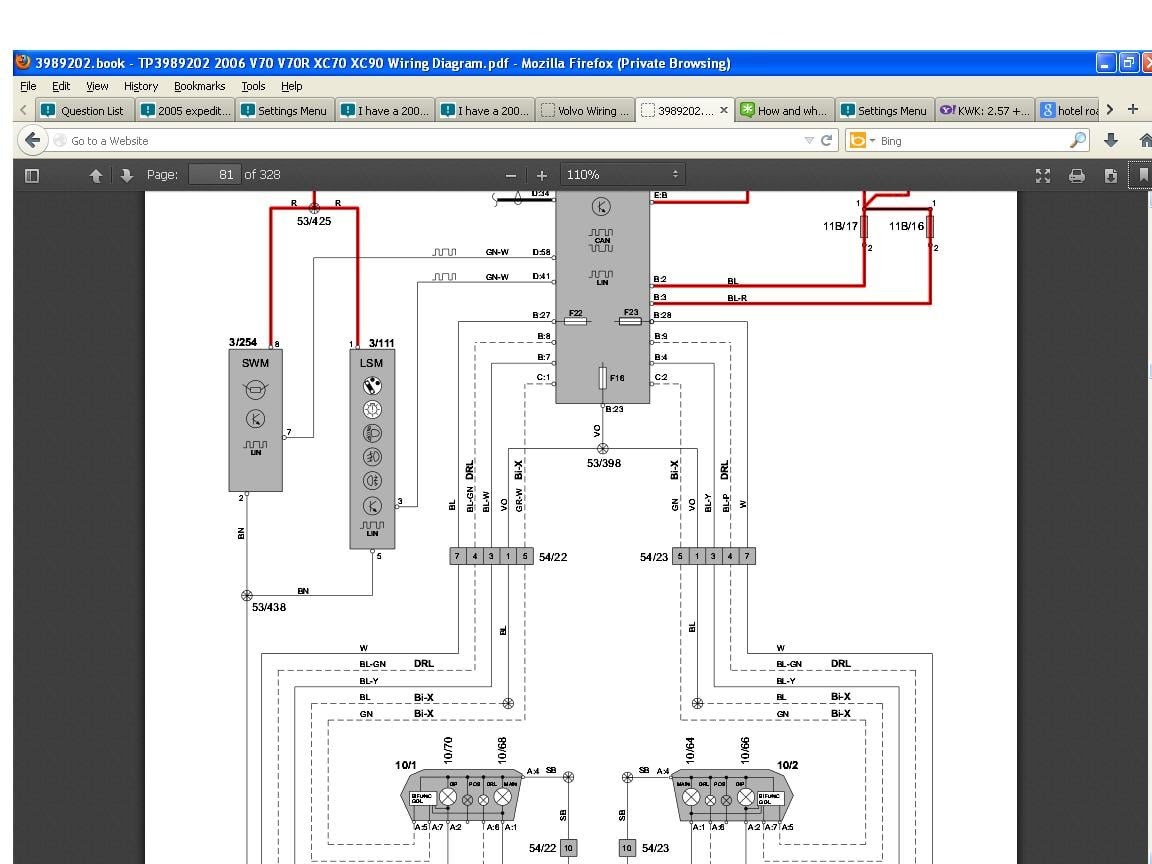Switch to Volvo Wiring tab
Viewport: 1152px width, 864px height.
click(585, 110)
